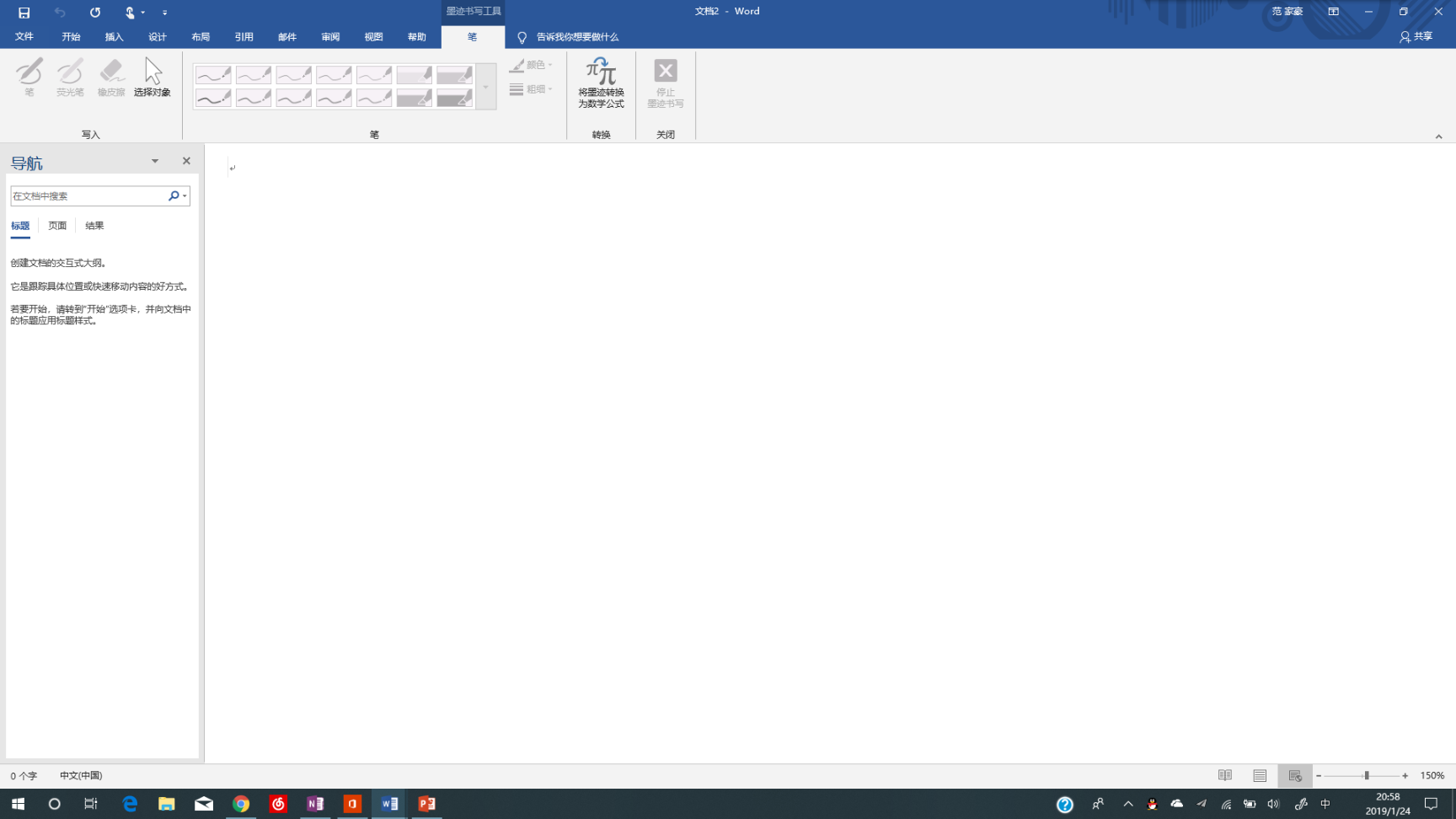Open the 颜色 pen color dropdown
The image size is (1456, 819).
pyautogui.click(x=531, y=65)
